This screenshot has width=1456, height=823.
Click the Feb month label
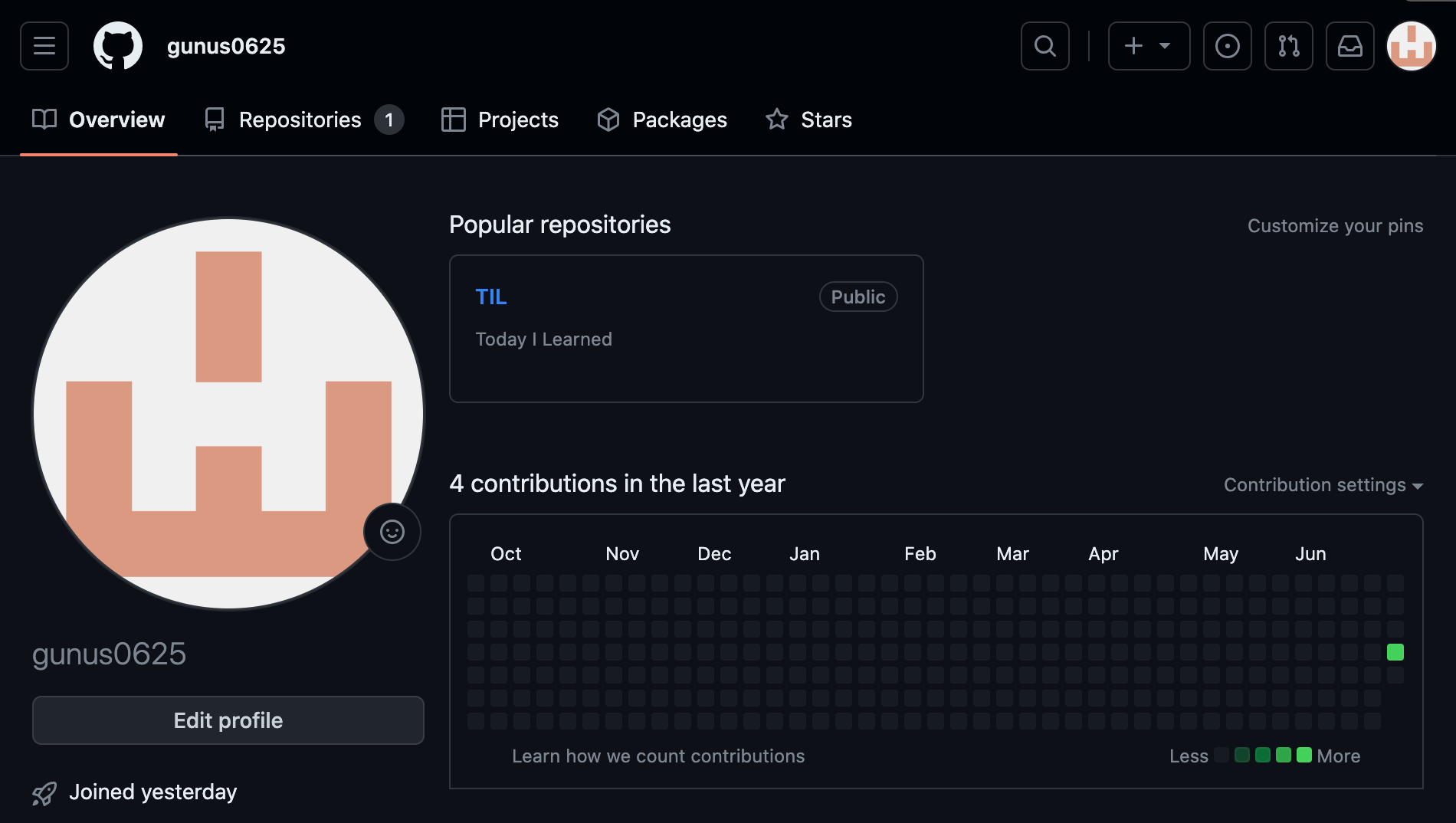(x=920, y=553)
